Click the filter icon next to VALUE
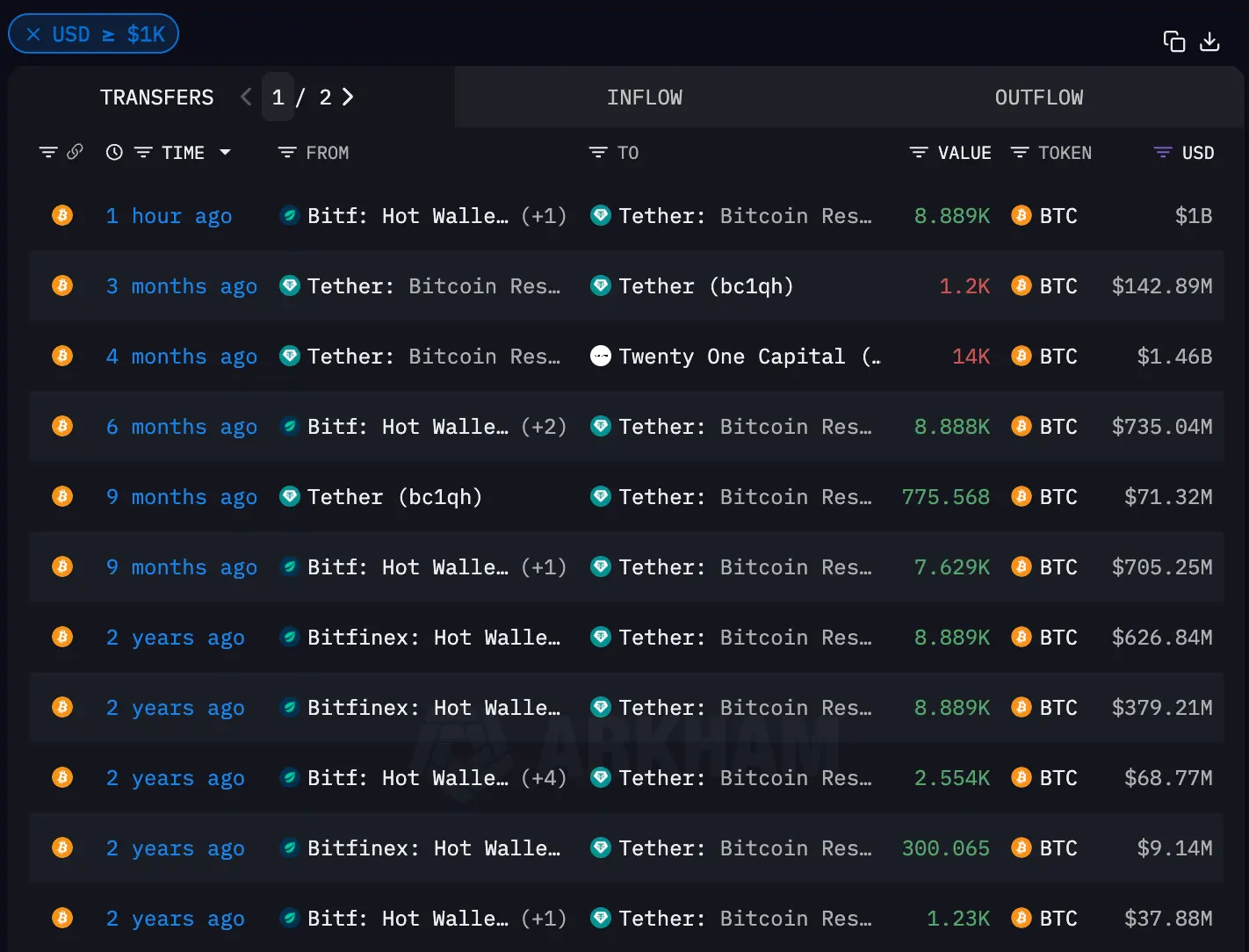1249x952 pixels. [x=919, y=153]
